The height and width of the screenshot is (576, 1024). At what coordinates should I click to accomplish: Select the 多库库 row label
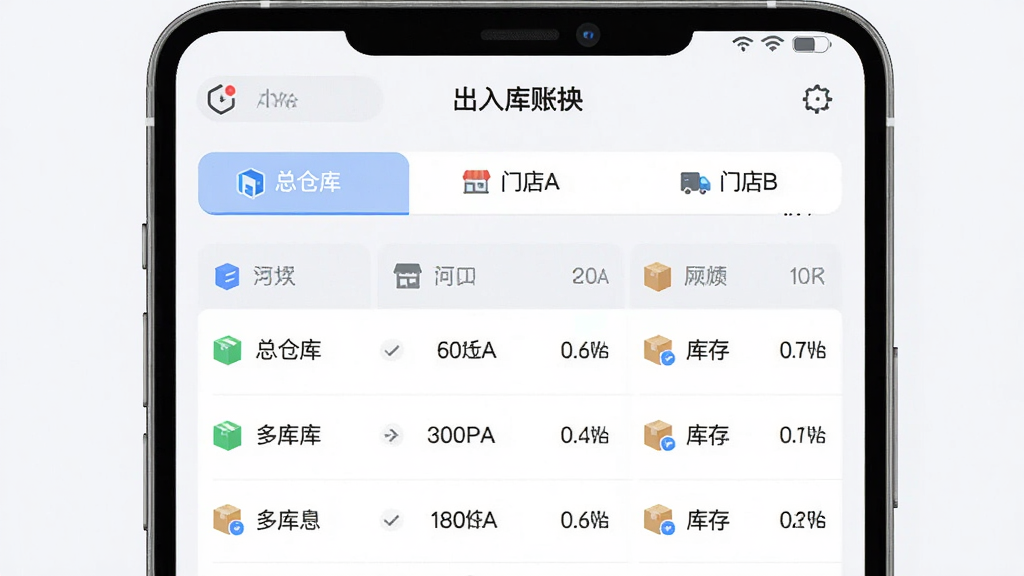point(288,435)
